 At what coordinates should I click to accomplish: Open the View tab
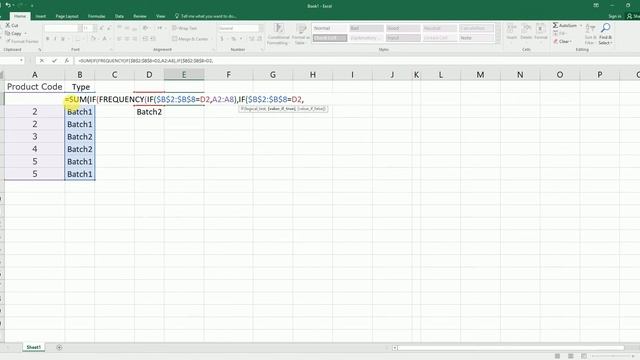(x=160, y=16)
